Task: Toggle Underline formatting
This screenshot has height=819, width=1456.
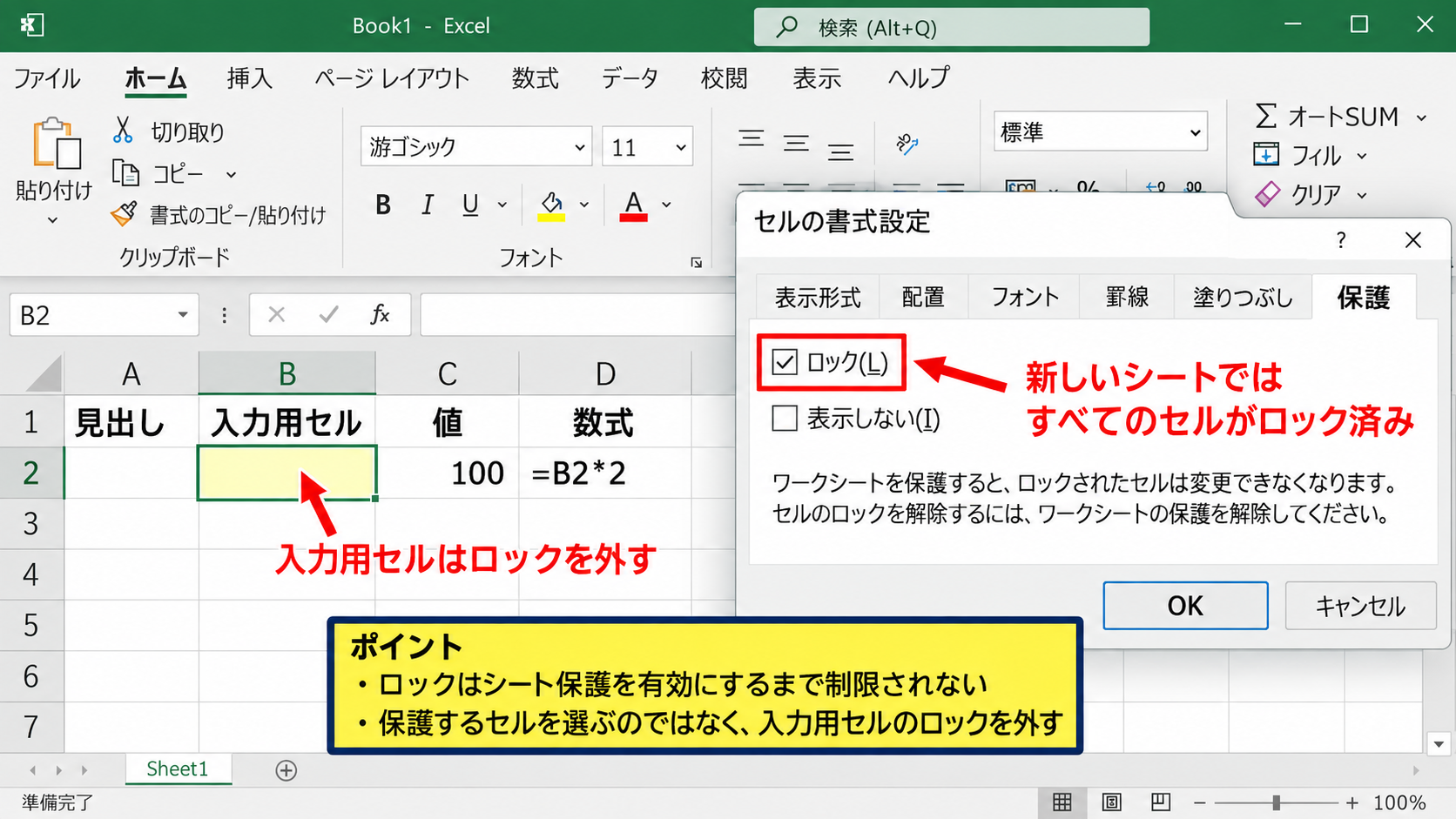Action: pyautogui.click(x=470, y=205)
